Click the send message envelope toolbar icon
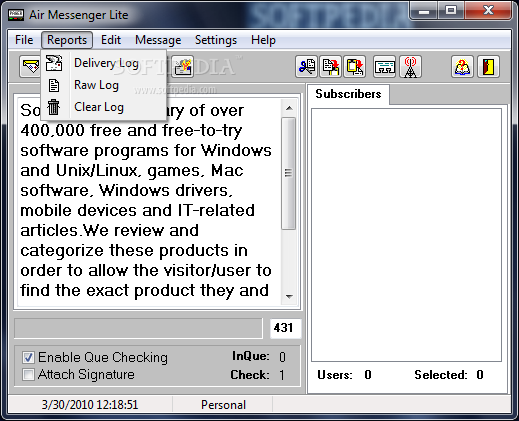Viewport: 519px width, 421px height. (30, 67)
